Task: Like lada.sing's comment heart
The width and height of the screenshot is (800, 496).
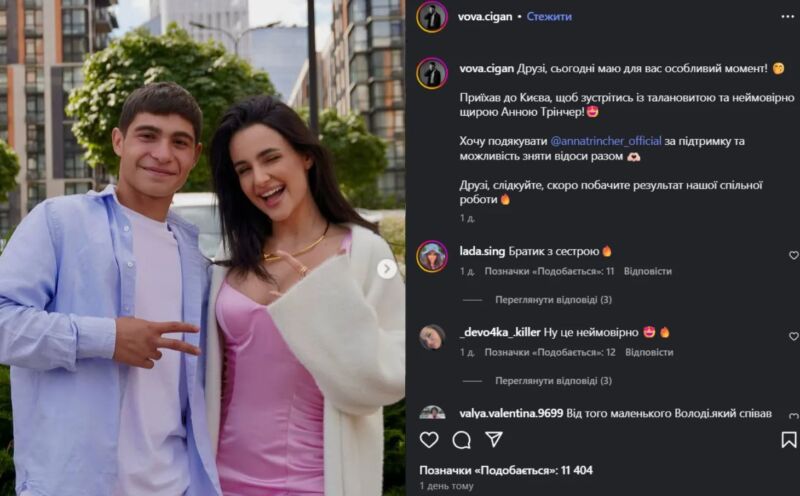Action: tap(793, 255)
